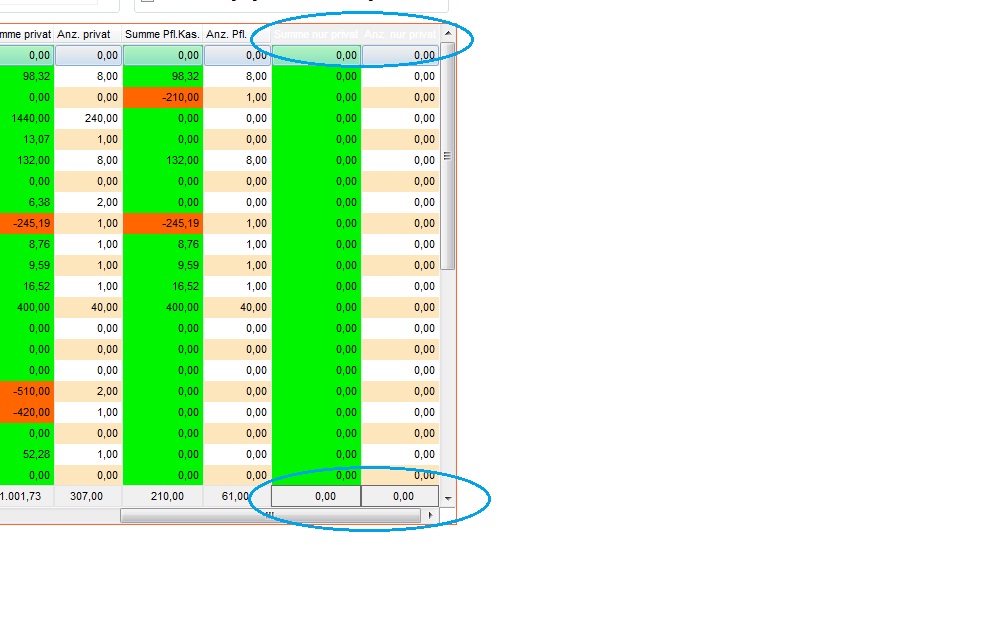1008x630 pixels.
Task: Click the vertical scrollbar down arrow
Action: [x=448, y=497]
